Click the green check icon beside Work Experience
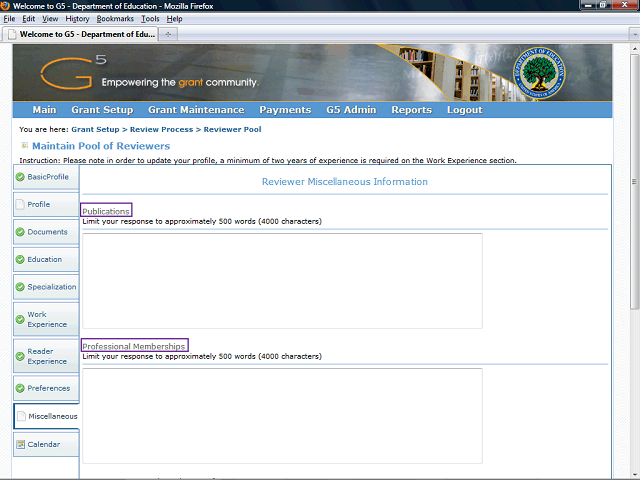The width and height of the screenshot is (640, 480). 20,319
